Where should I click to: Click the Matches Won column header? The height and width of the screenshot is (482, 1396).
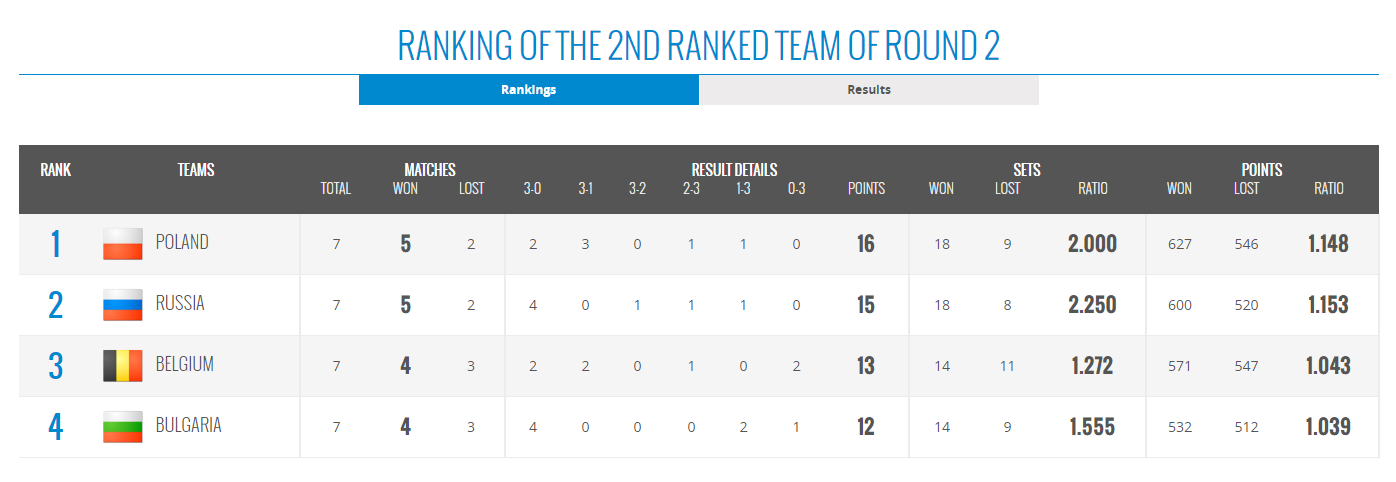tap(405, 188)
